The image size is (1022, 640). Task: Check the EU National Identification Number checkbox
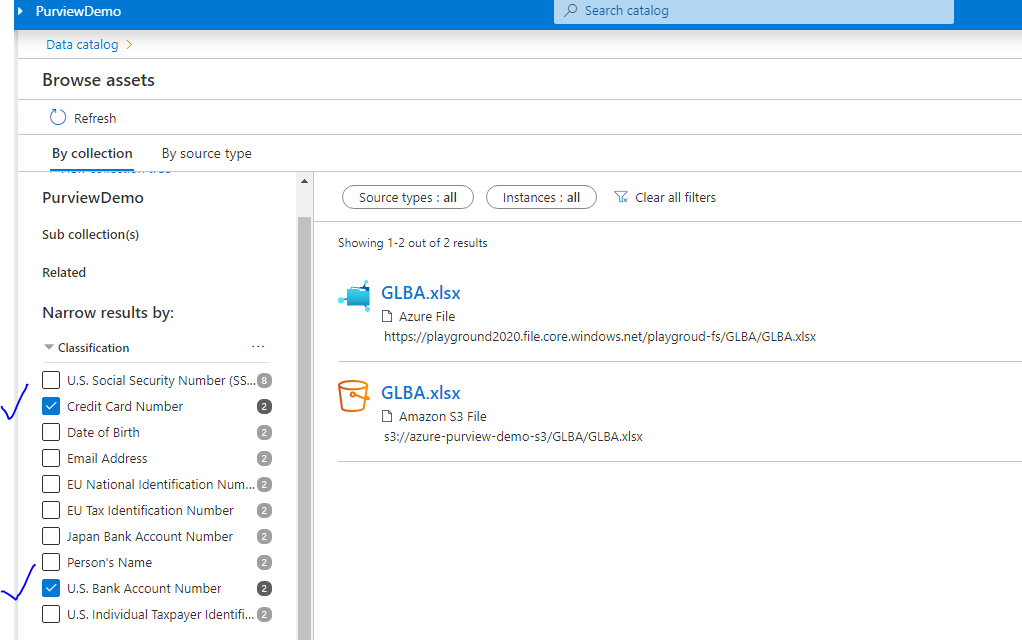coord(51,484)
